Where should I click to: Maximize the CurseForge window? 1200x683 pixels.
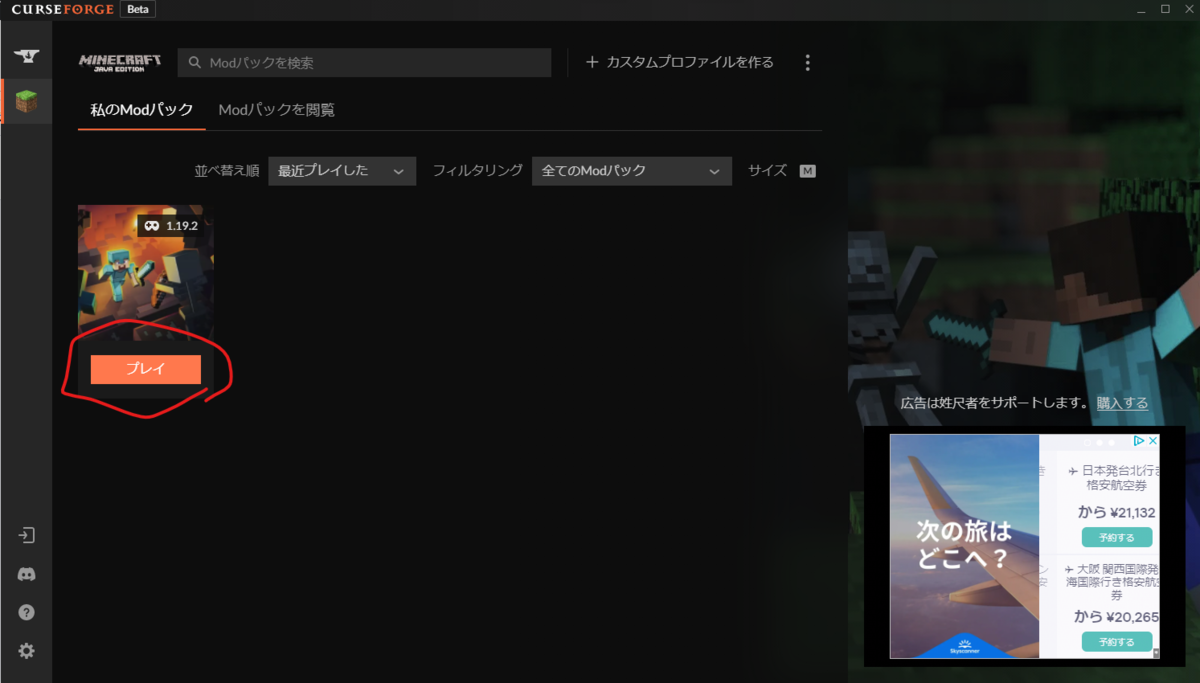[1165, 9]
